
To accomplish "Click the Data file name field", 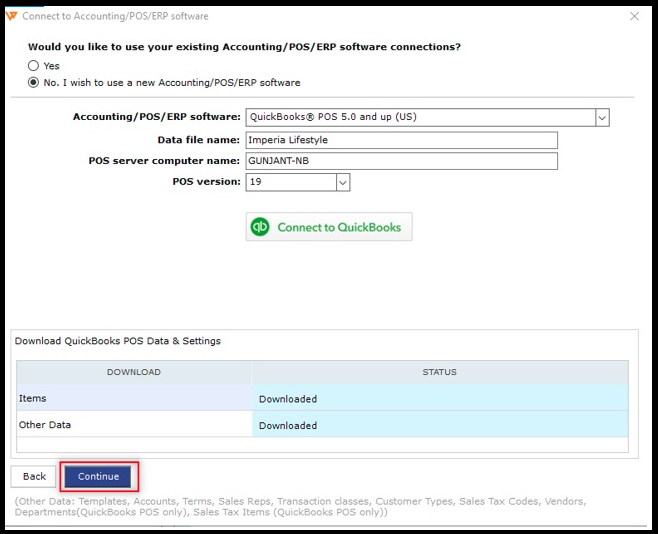I will coord(402,140).
